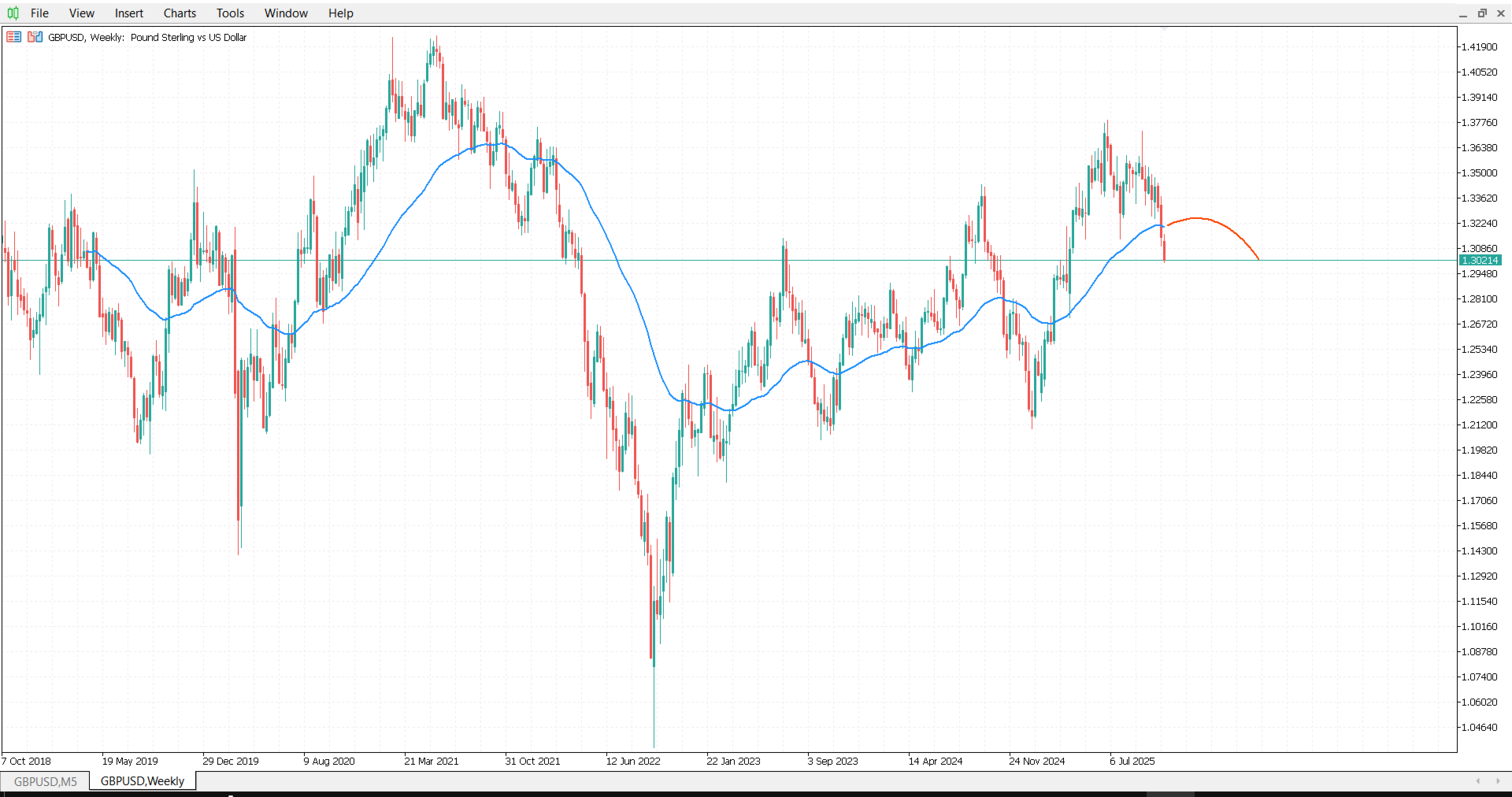Click the 12 Jun 2022 date label
The height and width of the screenshot is (797, 1512).
pos(633,762)
